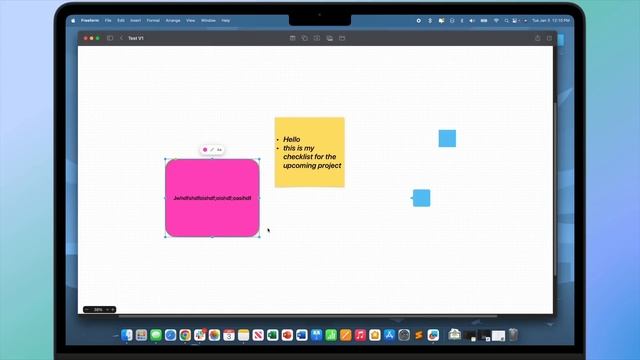Image resolution: width=640 pixels, height=360 pixels.
Task: Go back to all boards with the chevron
Action: coord(121,38)
